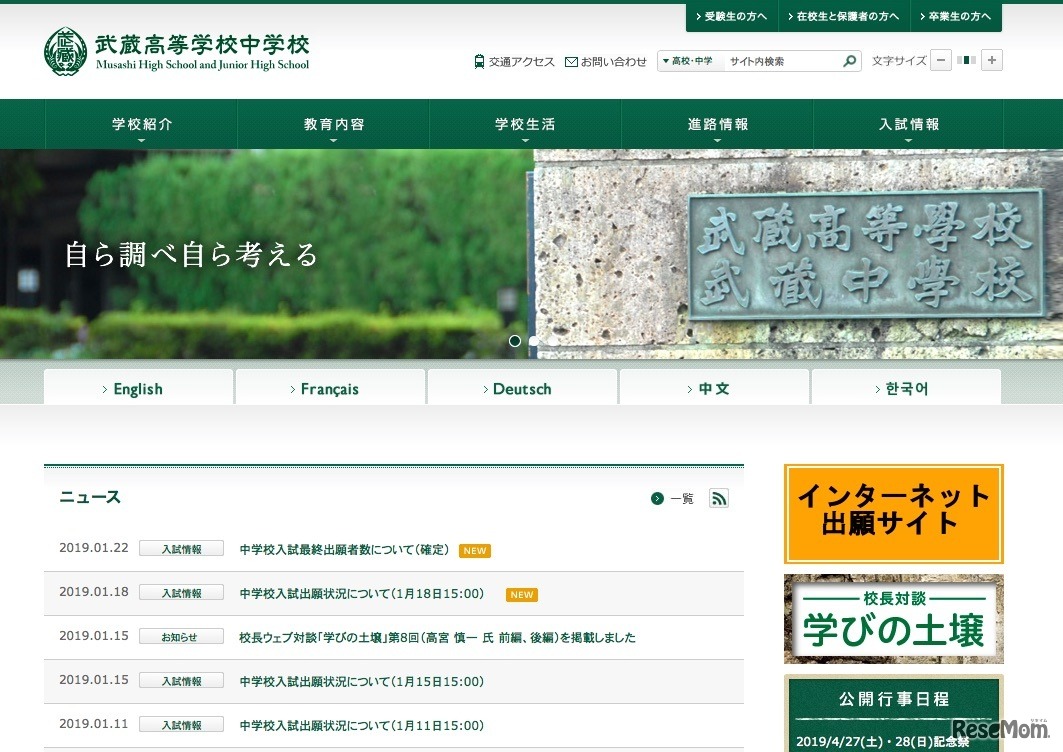Click the font size level indicator bars
1063x752 pixels.
coord(966,60)
